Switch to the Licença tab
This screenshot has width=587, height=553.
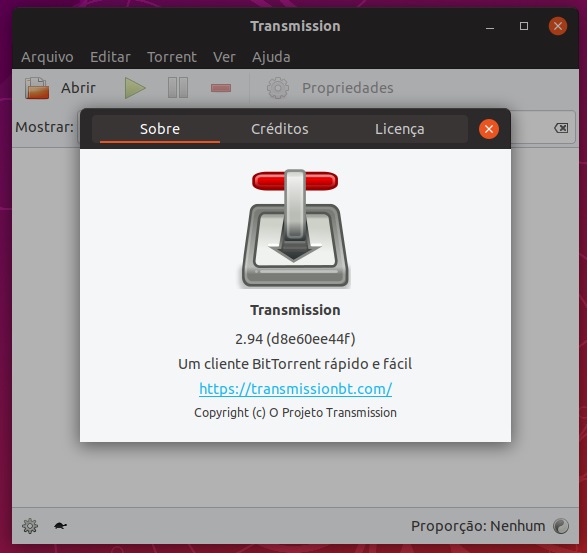tap(400, 129)
